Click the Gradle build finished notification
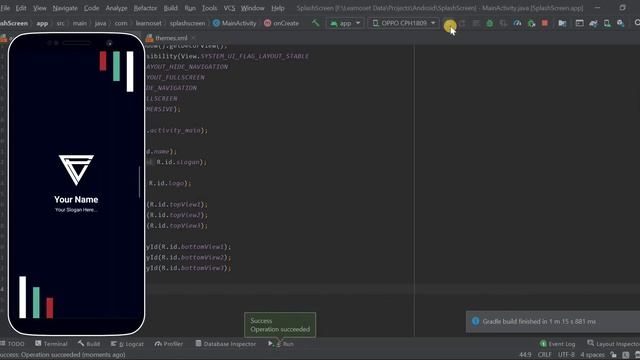Viewport: 640px width, 360px height. click(553, 322)
